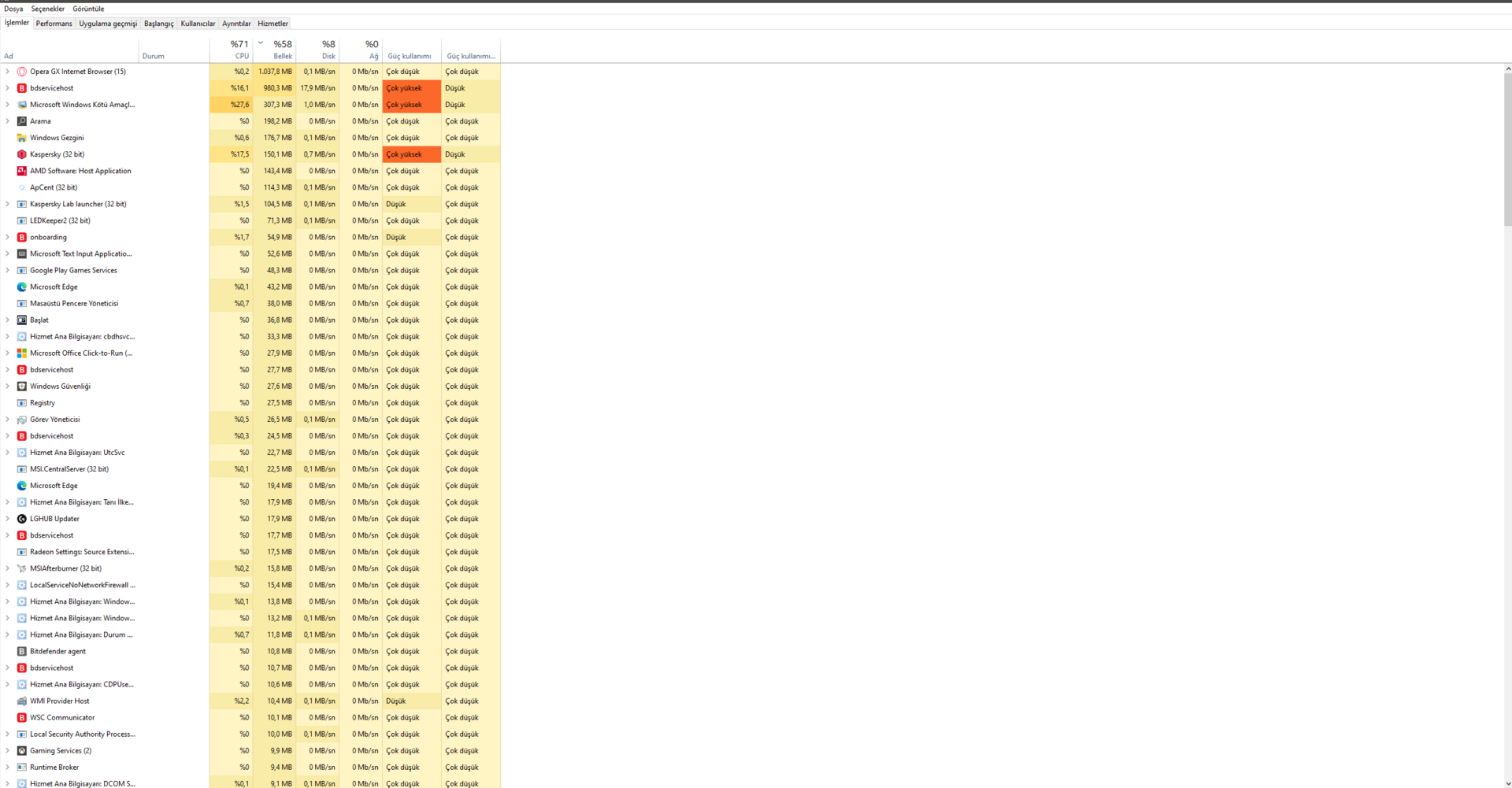The height and width of the screenshot is (788, 1512).
Task: Click the Microsoft Office Click-to-Run icon
Action: click(x=21, y=353)
